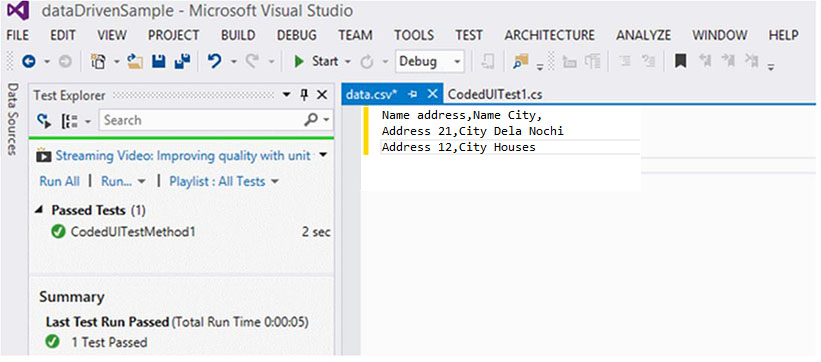Expand the Run... dropdown

pyautogui.click(x=123, y=181)
